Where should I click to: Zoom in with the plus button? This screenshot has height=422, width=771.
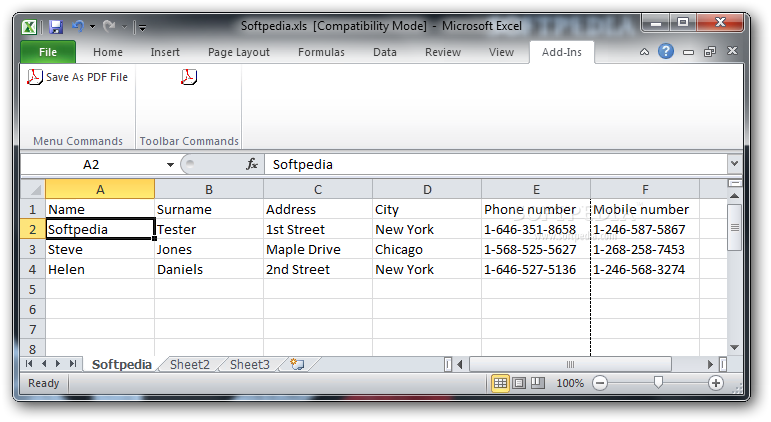tap(716, 383)
